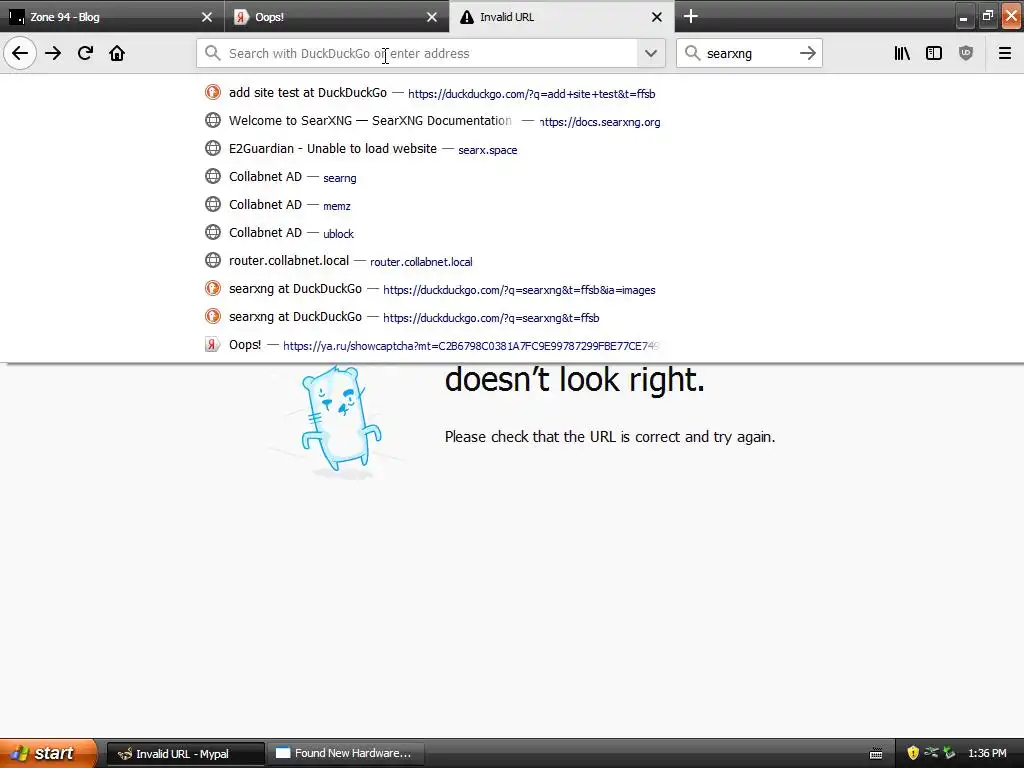The height and width of the screenshot is (768, 1024).
Task: Click the search box magnifier icon
Action: coord(692,53)
